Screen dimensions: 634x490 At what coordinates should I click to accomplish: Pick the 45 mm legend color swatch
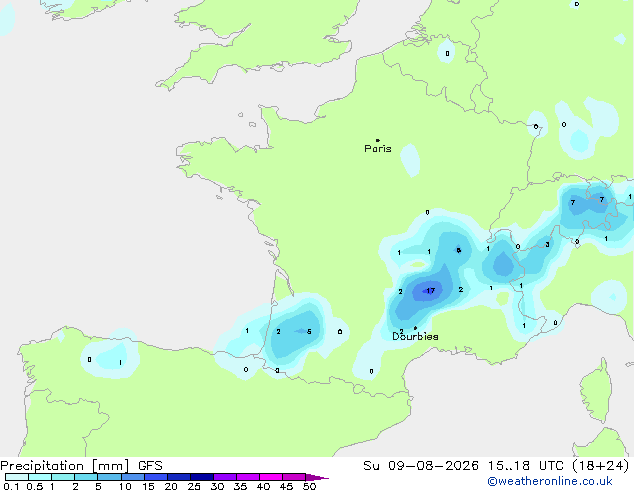(x=294, y=477)
